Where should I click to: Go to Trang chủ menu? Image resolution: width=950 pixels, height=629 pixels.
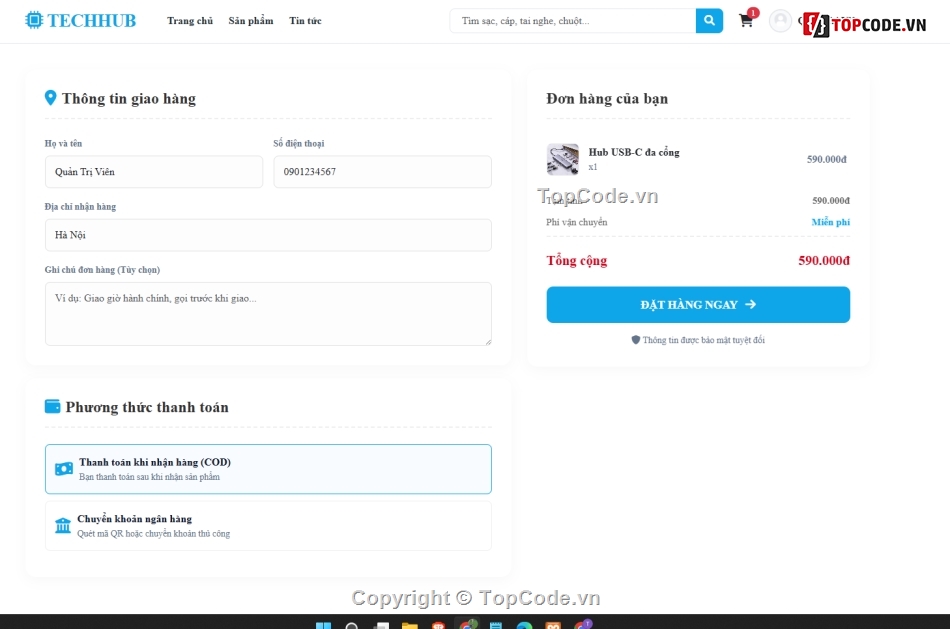[190, 21]
